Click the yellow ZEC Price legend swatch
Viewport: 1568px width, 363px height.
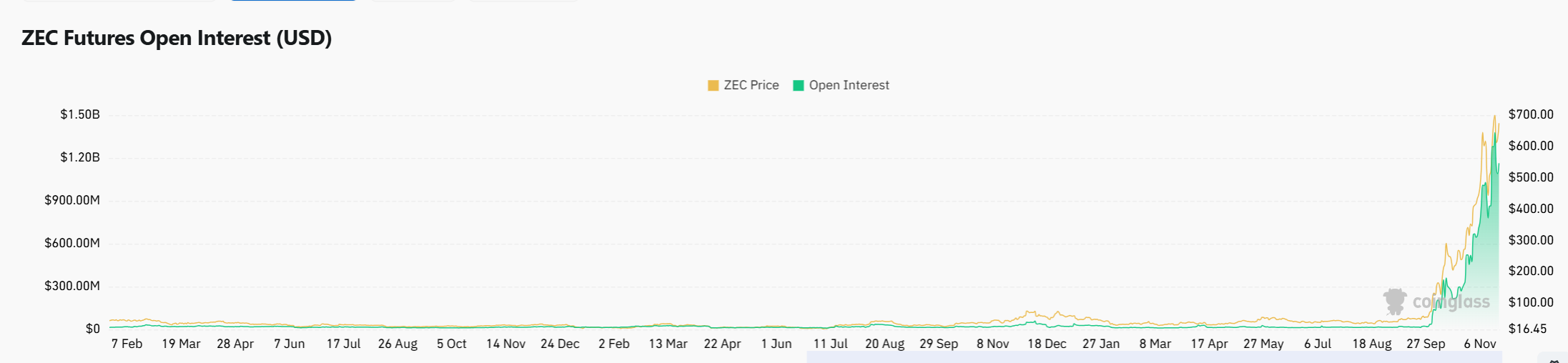tap(713, 86)
